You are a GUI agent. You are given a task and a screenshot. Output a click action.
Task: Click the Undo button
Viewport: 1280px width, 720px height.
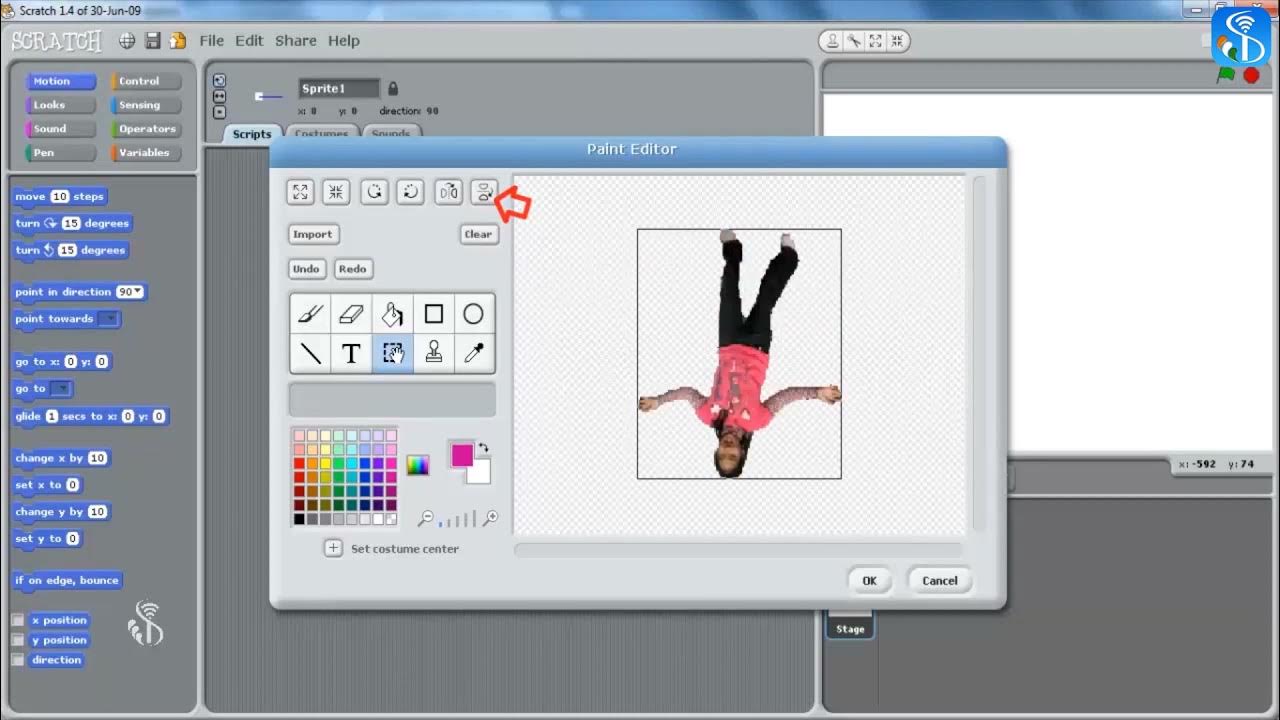point(306,269)
